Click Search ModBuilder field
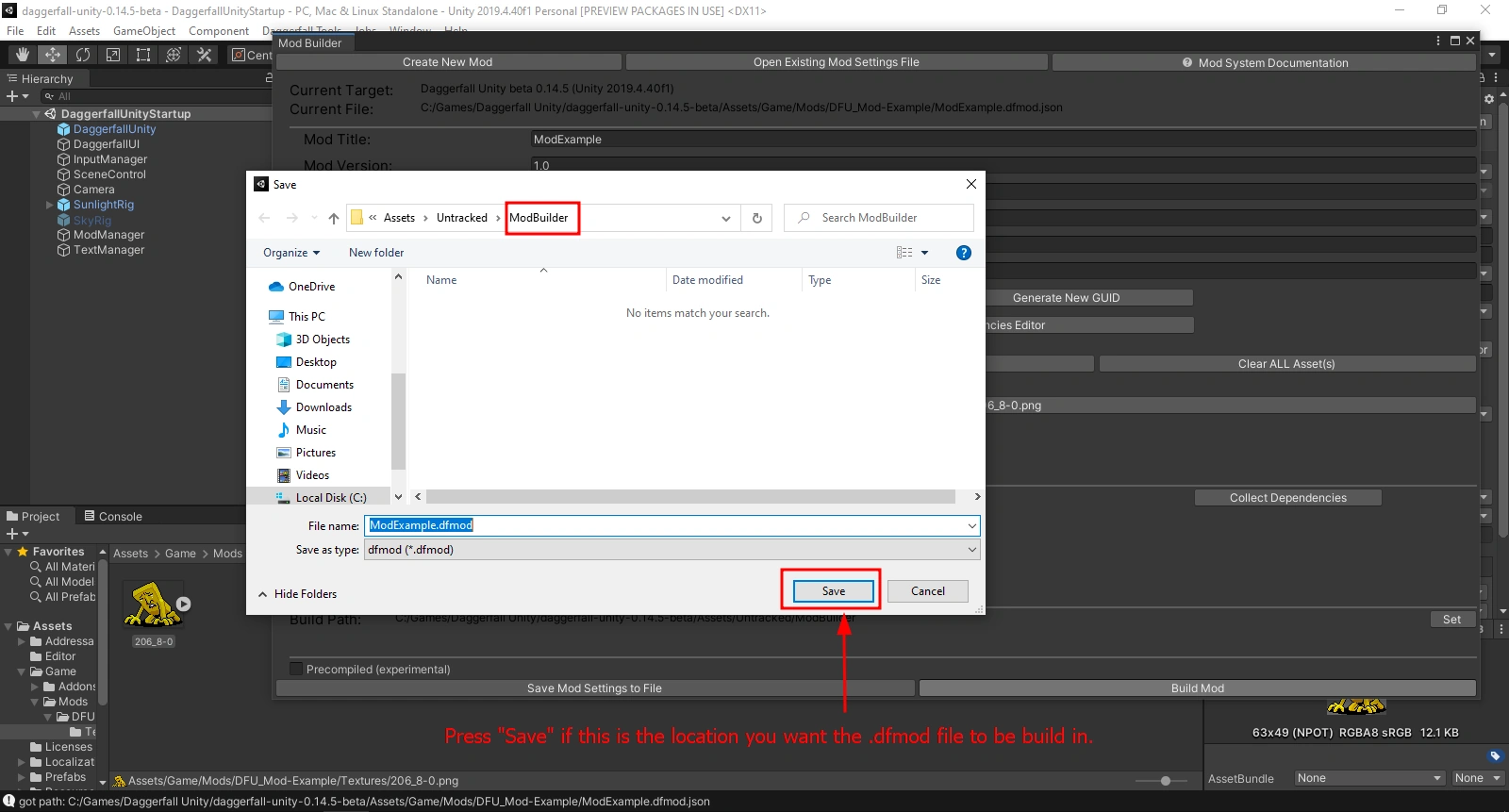 (x=879, y=218)
